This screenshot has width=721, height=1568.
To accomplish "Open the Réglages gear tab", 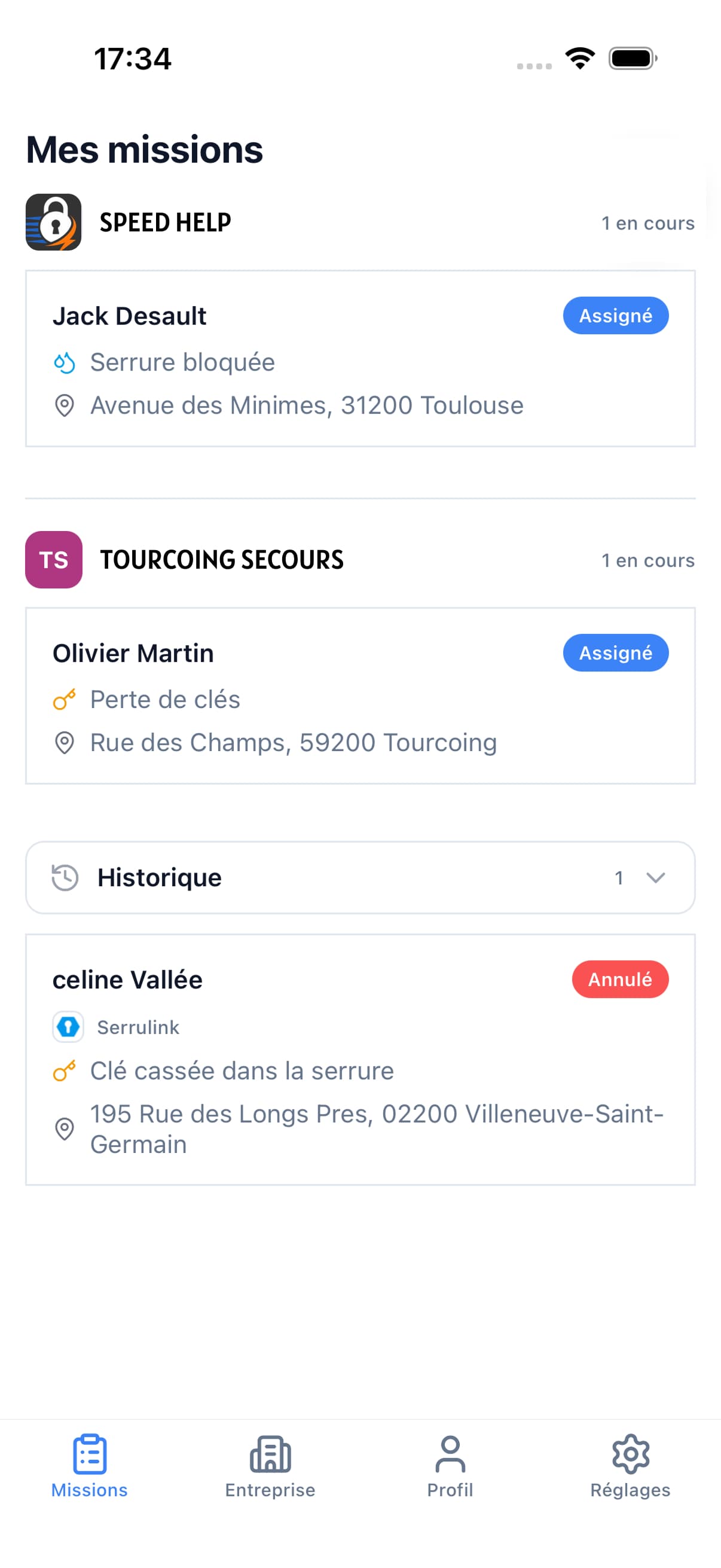I will (x=630, y=1466).
